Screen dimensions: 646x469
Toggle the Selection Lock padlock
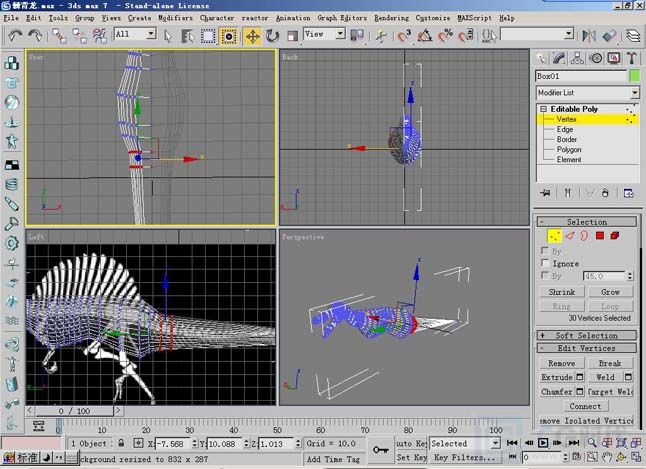pyautogui.click(x=121, y=443)
